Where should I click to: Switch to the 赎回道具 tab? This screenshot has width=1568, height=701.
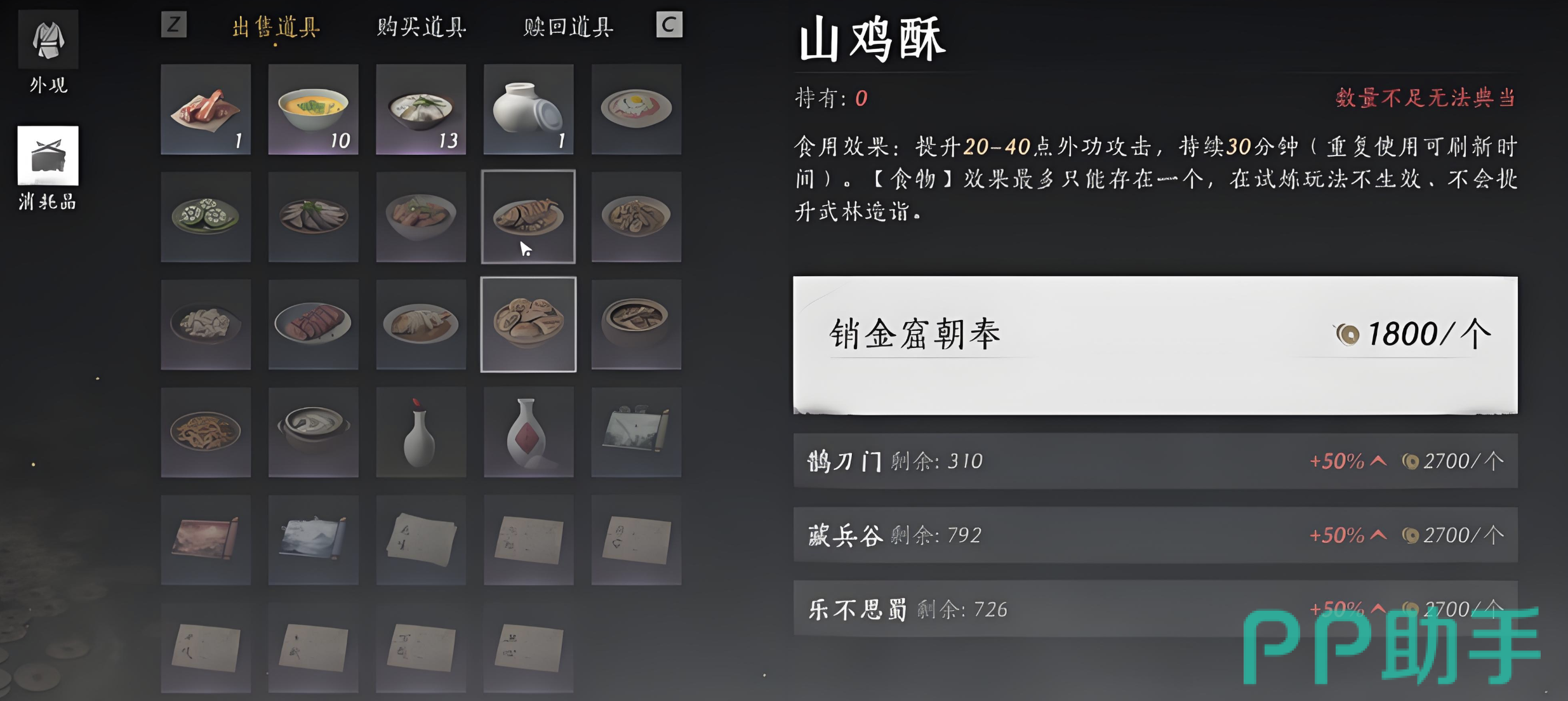tap(568, 27)
